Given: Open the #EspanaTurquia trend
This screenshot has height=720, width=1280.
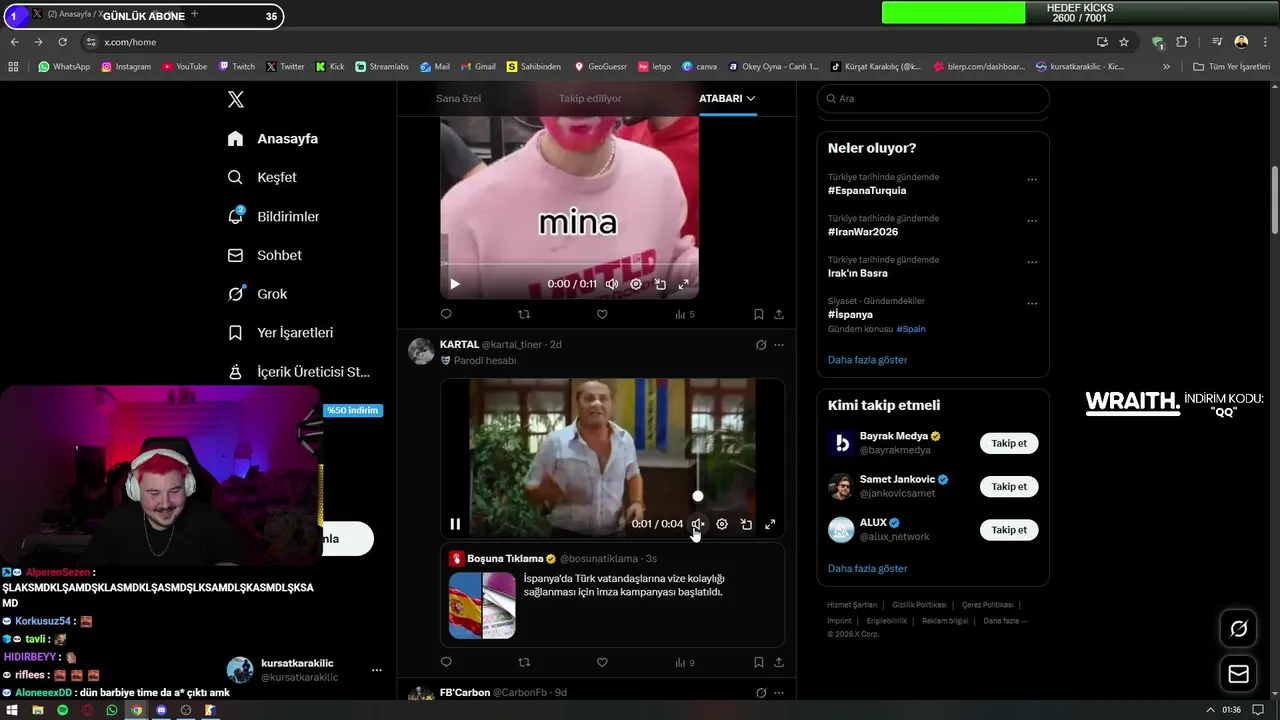Looking at the screenshot, I should (x=867, y=190).
